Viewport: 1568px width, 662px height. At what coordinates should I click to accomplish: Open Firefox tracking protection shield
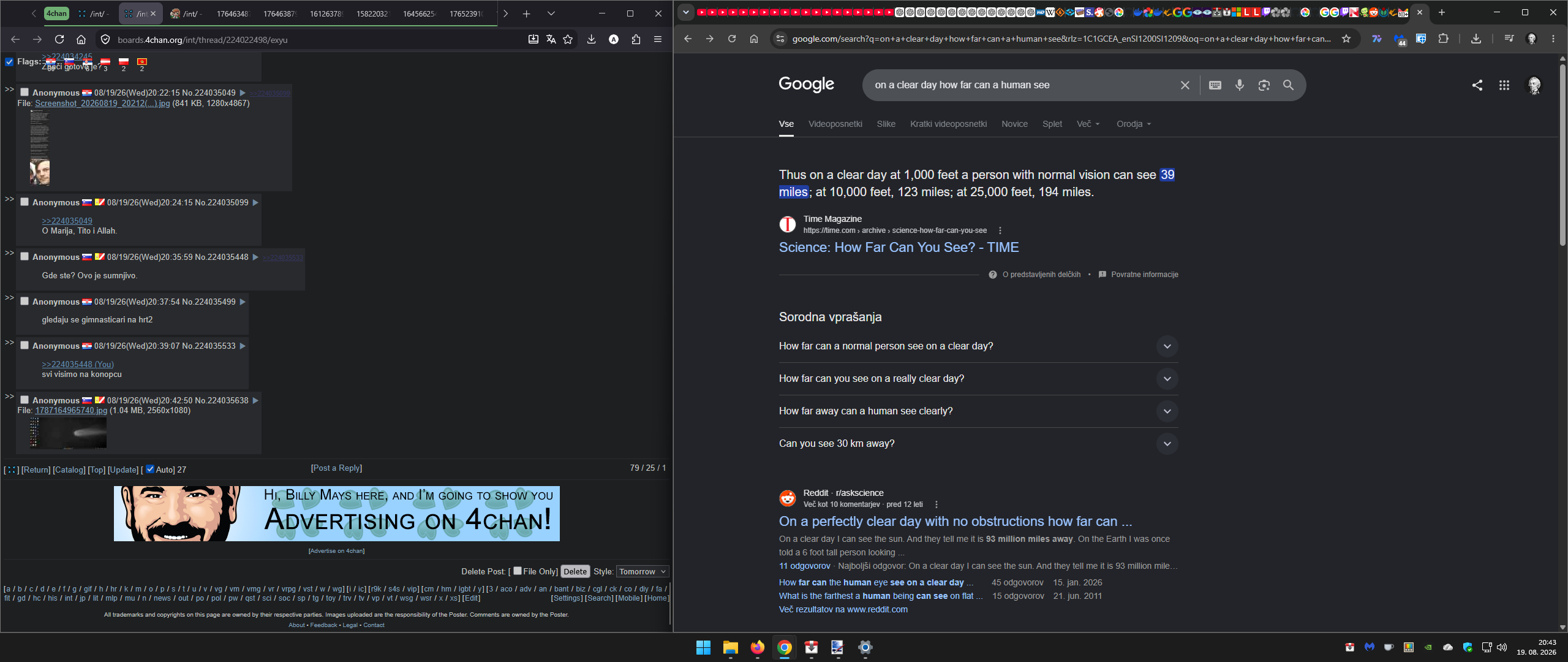(x=105, y=39)
